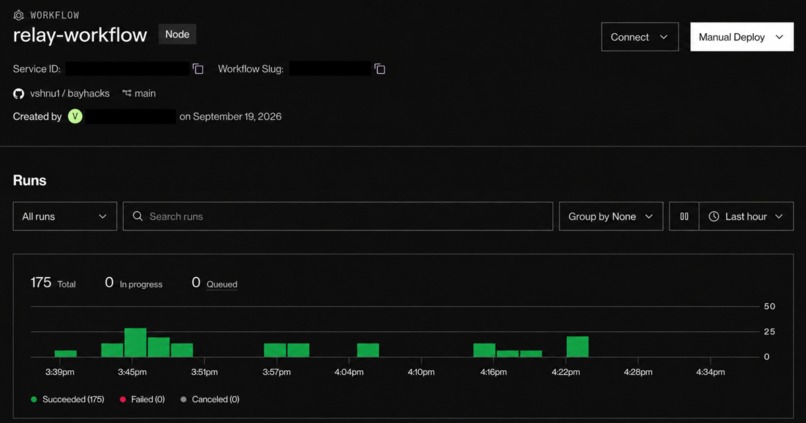This screenshot has height=423, width=806.
Task: Expand the All runs filter dropdown
Action: point(65,216)
